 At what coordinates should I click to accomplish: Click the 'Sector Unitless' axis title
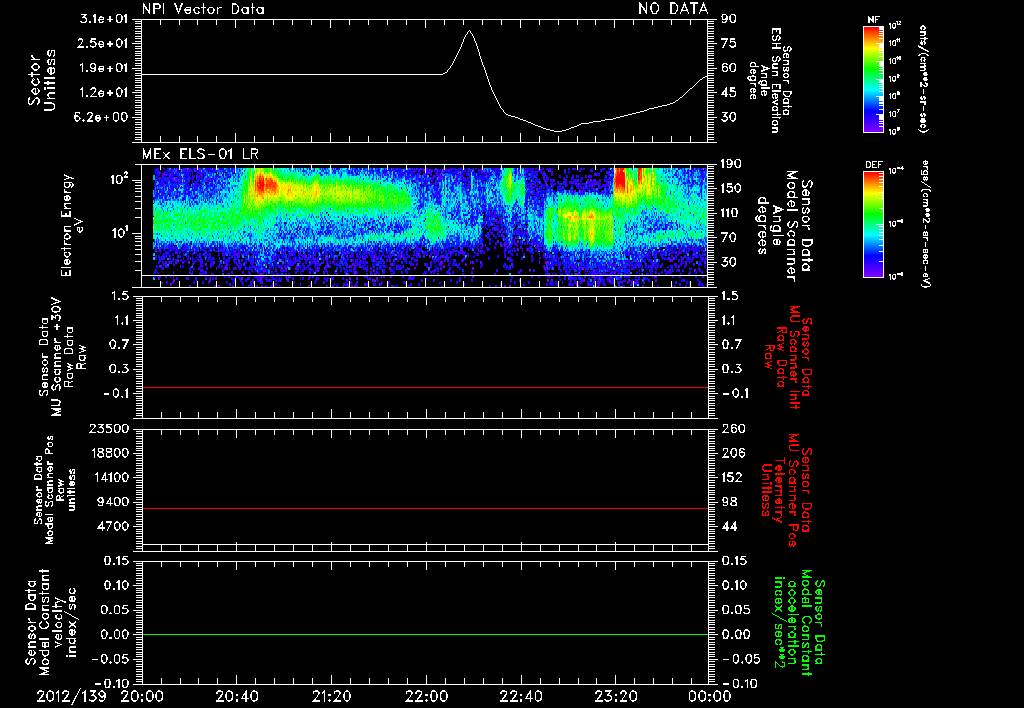tap(42, 80)
